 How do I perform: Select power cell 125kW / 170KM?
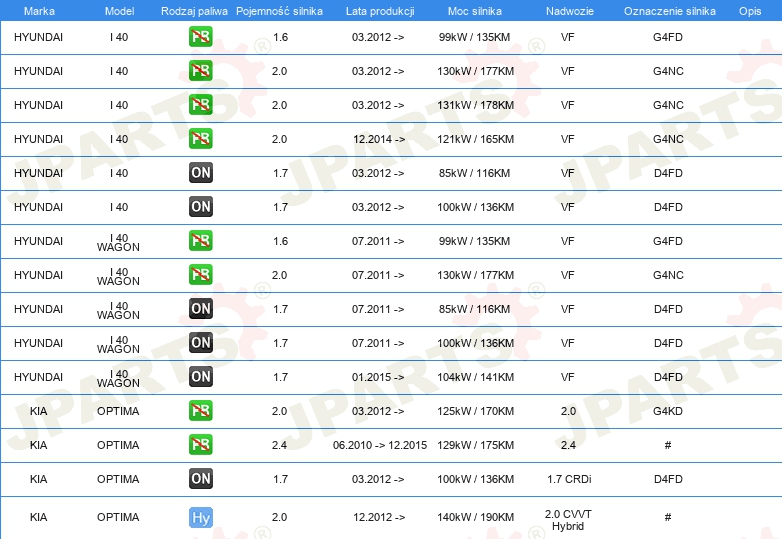475,411
